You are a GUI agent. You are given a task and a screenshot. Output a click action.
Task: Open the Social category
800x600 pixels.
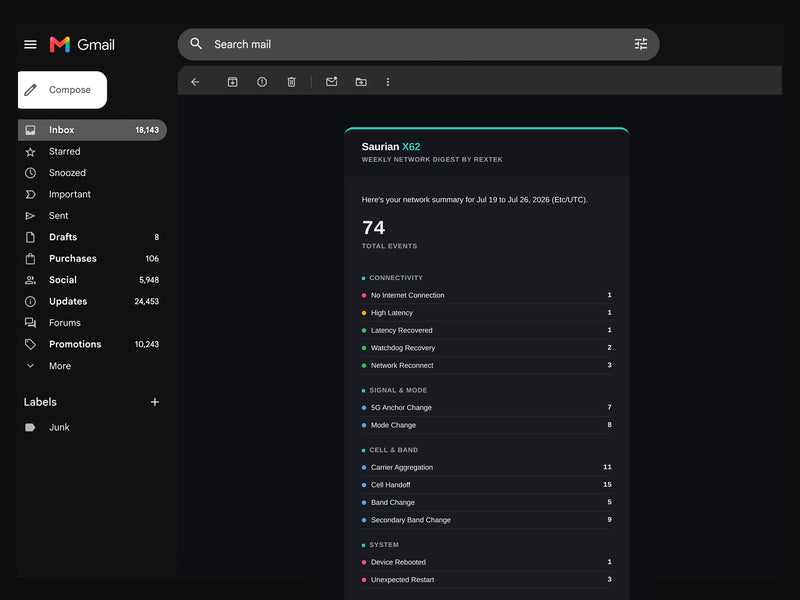tap(92, 280)
